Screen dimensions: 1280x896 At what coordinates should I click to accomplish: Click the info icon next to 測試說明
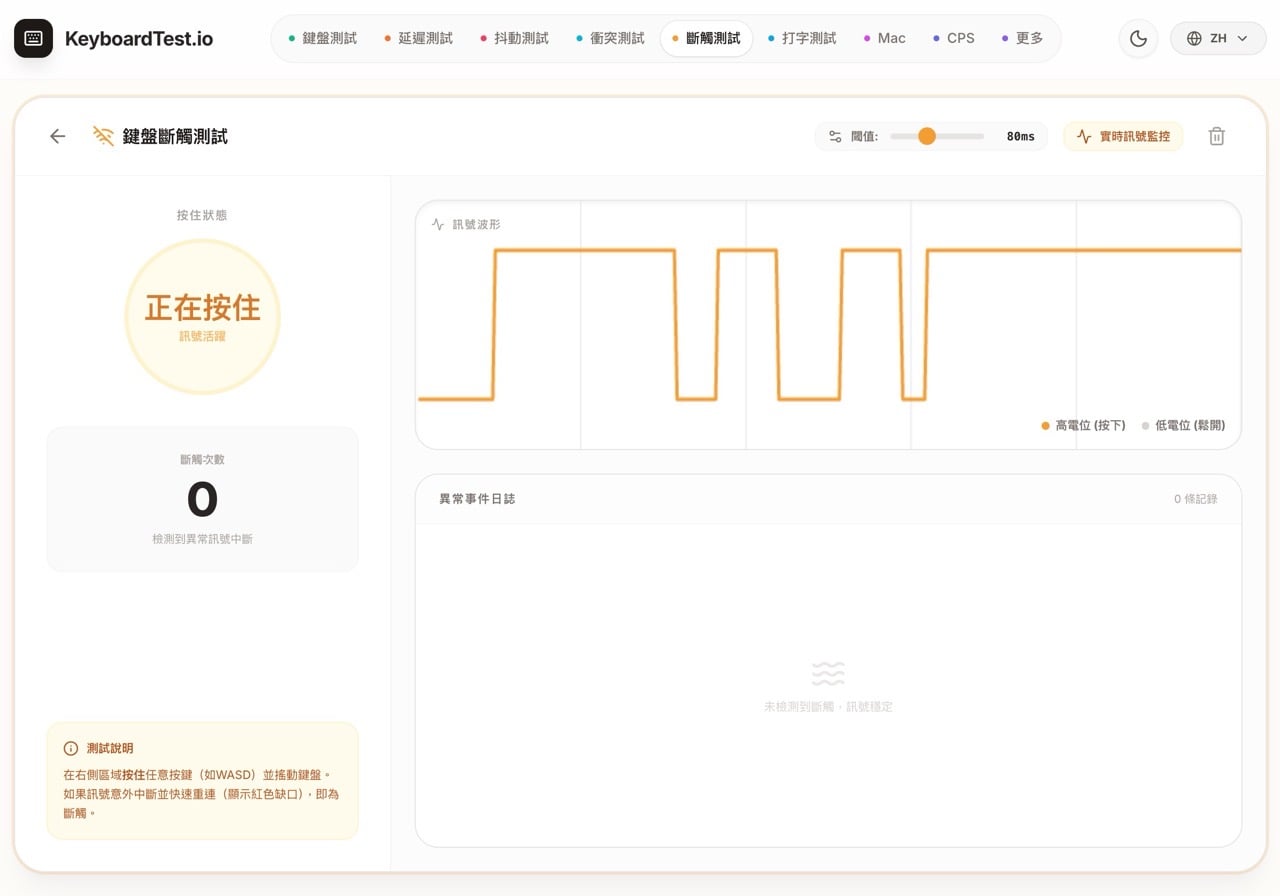click(x=69, y=748)
